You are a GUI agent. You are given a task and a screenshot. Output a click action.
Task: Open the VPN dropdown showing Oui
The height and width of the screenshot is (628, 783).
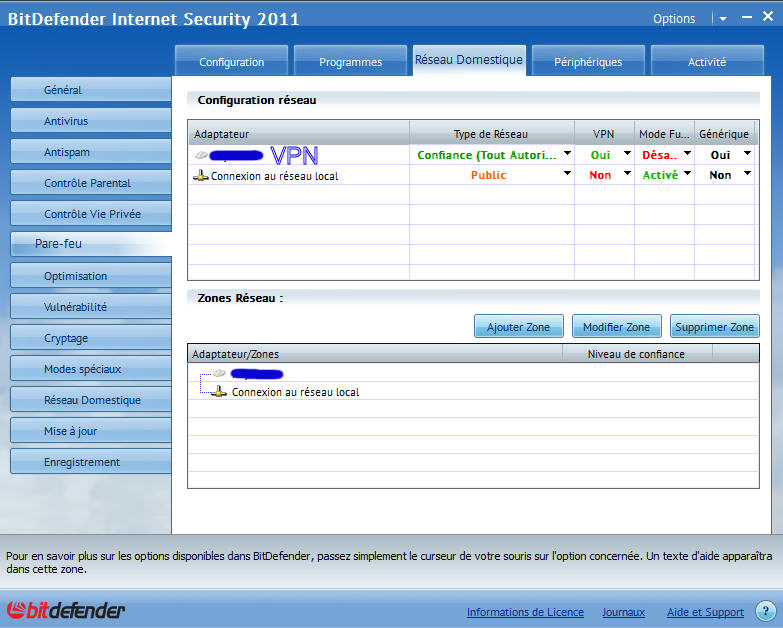coord(627,153)
